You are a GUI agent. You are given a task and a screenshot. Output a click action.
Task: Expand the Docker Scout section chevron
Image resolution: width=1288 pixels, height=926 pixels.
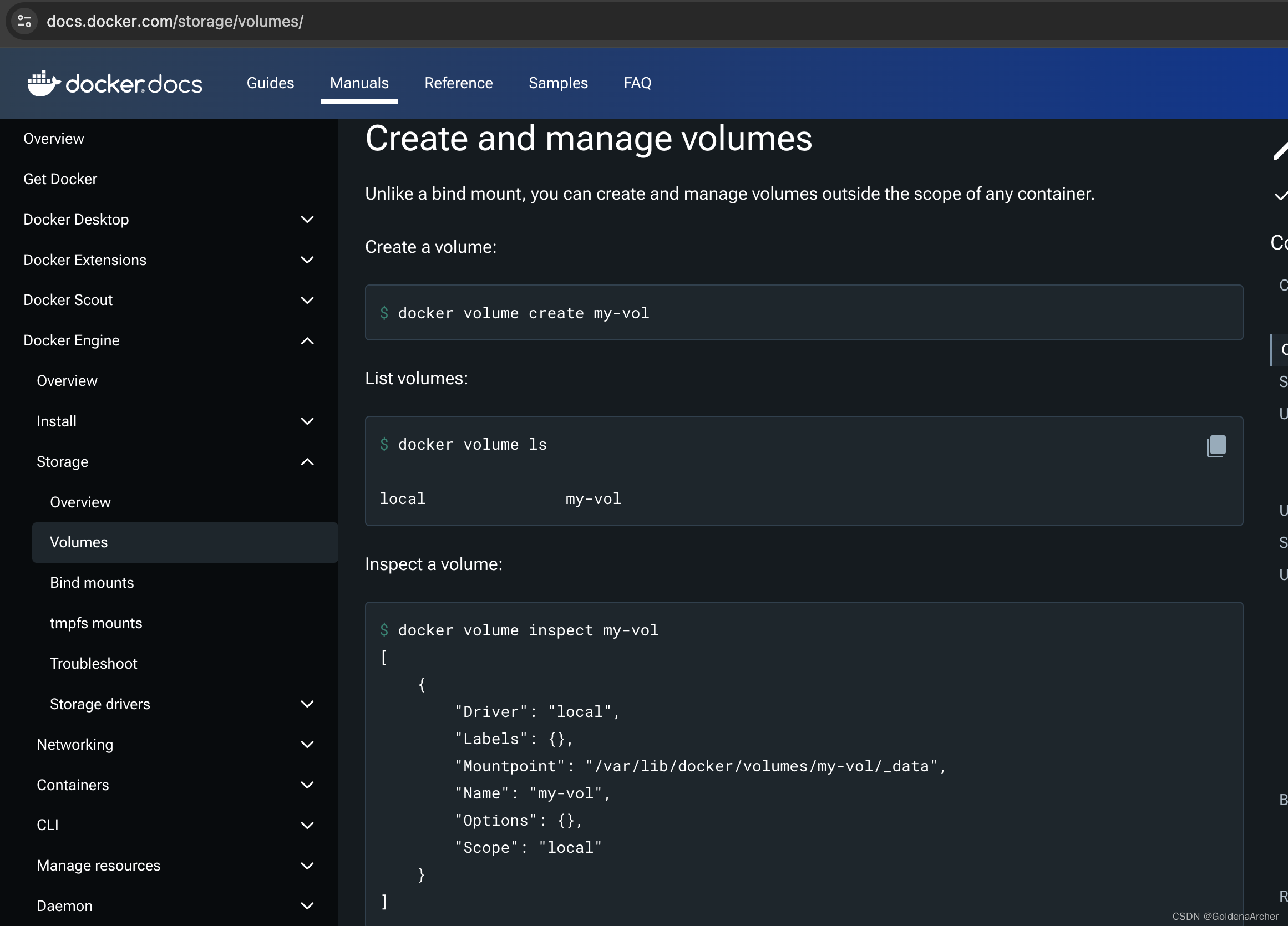[x=307, y=301]
